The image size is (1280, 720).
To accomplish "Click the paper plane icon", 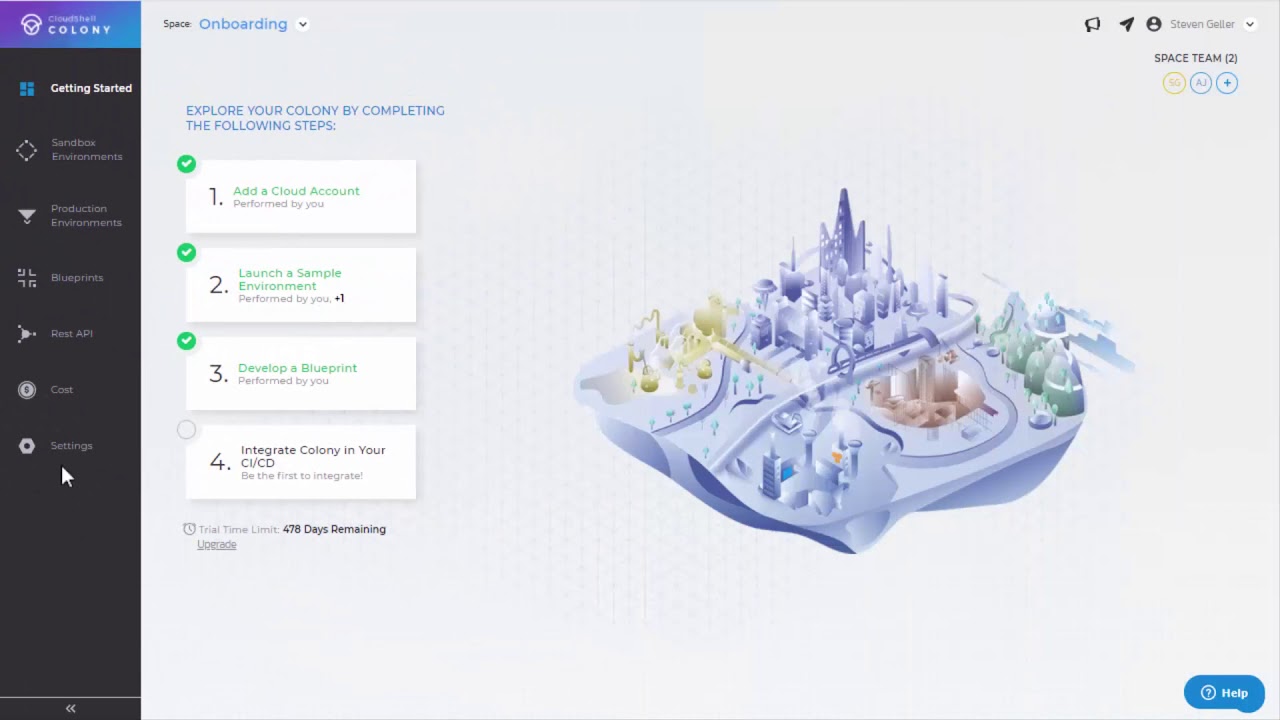I will click(x=1127, y=24).
